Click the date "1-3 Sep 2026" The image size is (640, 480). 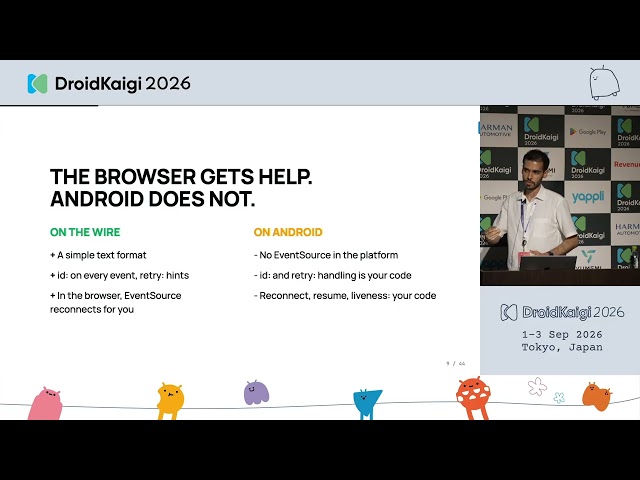[x=562, y=335]
